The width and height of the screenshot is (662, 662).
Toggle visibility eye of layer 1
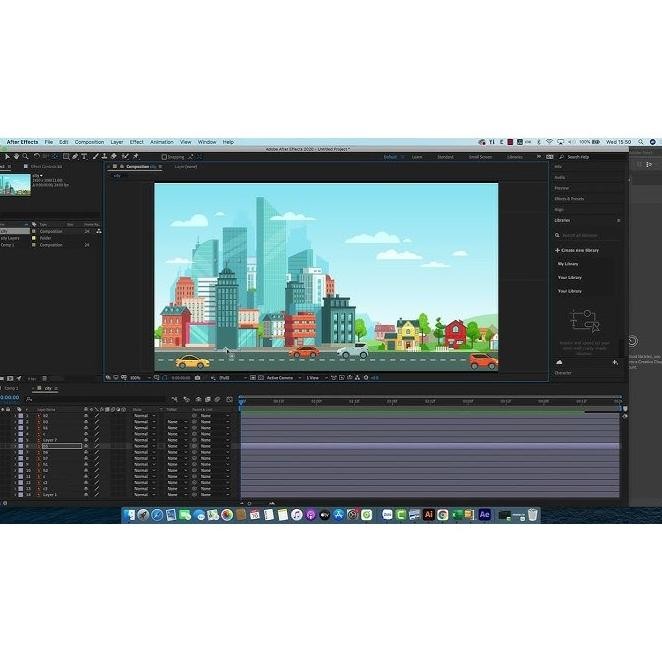86,416
